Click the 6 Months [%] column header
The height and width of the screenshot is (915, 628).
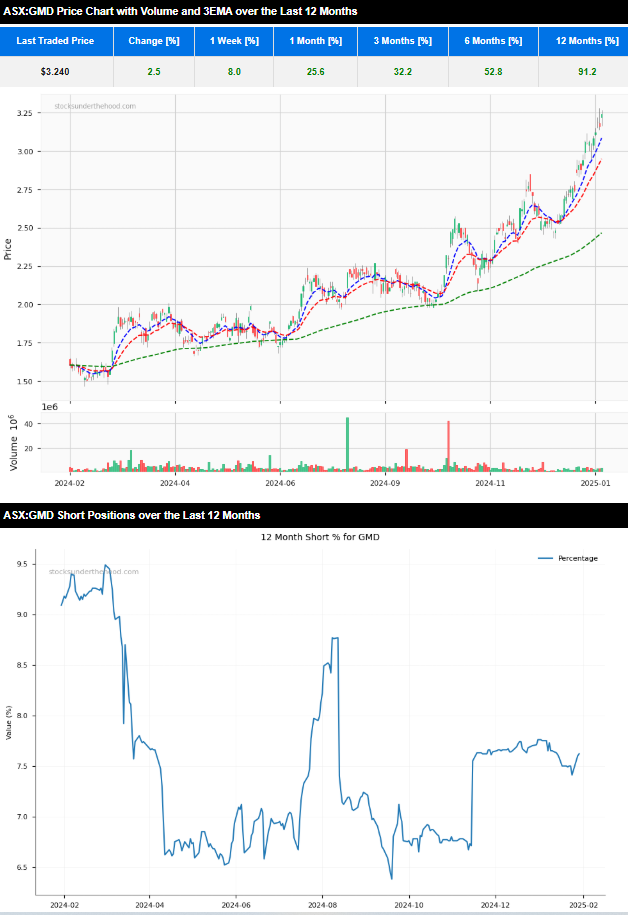click(x=493, y=41)
